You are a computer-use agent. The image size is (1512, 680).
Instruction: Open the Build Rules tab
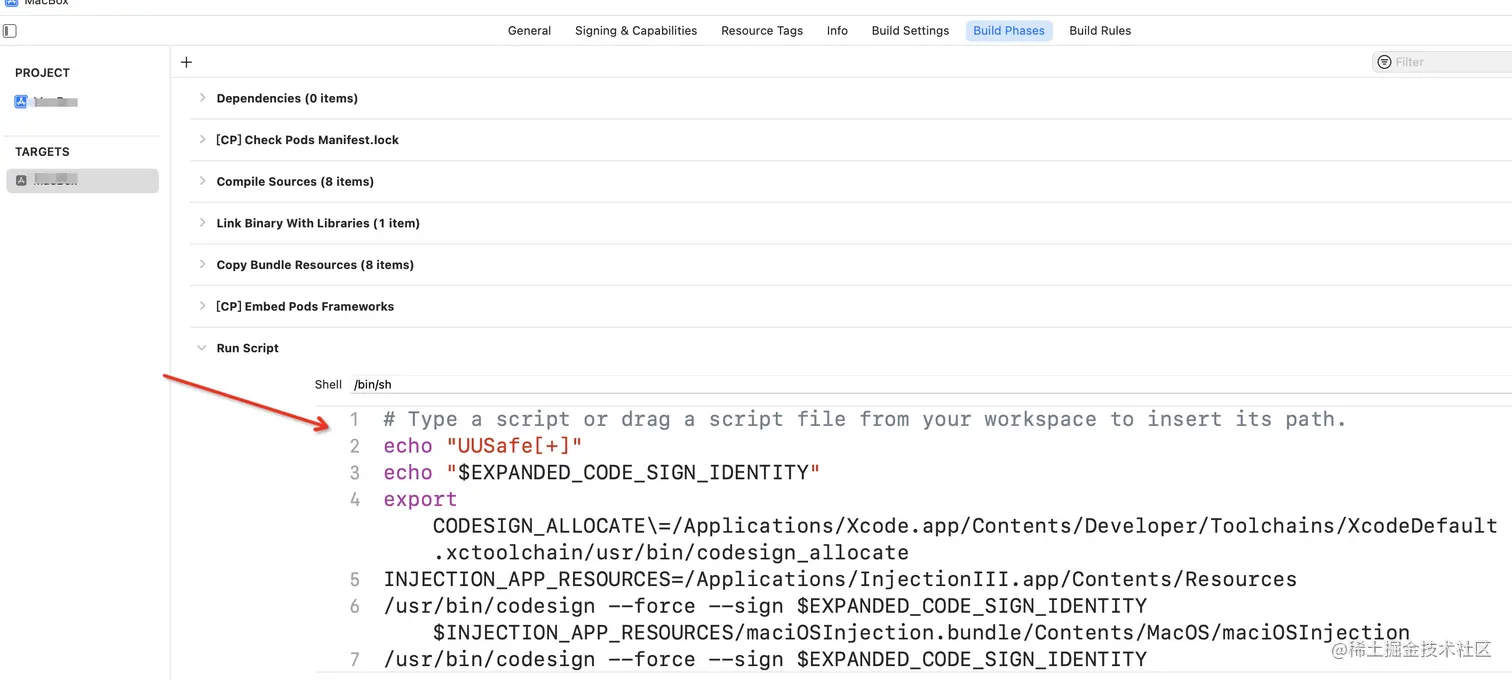[1100, 31]
